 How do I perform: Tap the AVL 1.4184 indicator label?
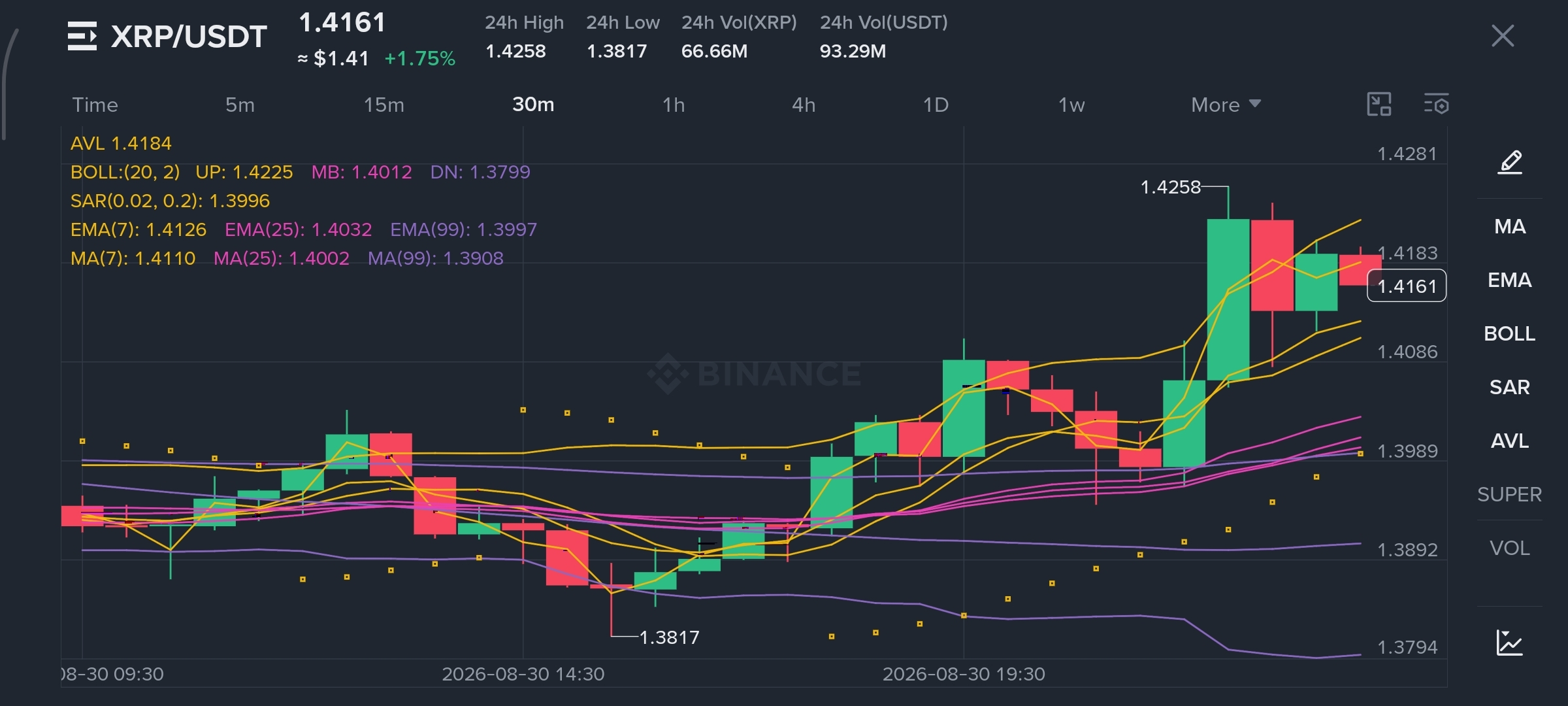121,143
